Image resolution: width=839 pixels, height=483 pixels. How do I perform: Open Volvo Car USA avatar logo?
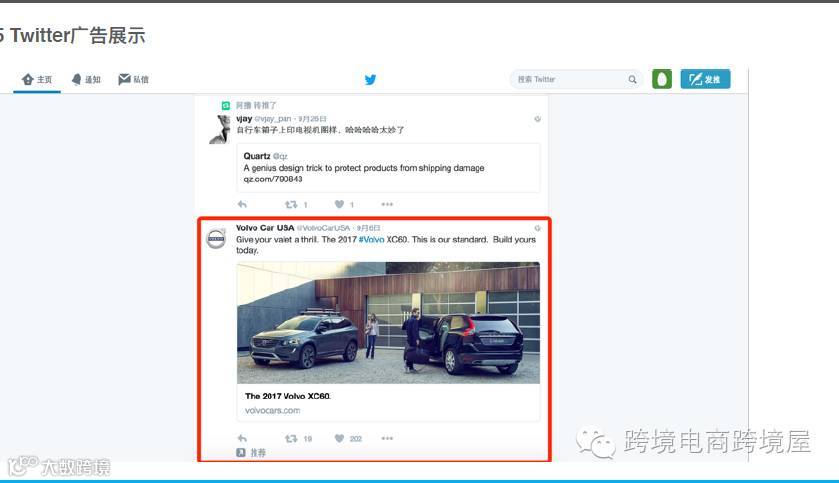point(217,239)
